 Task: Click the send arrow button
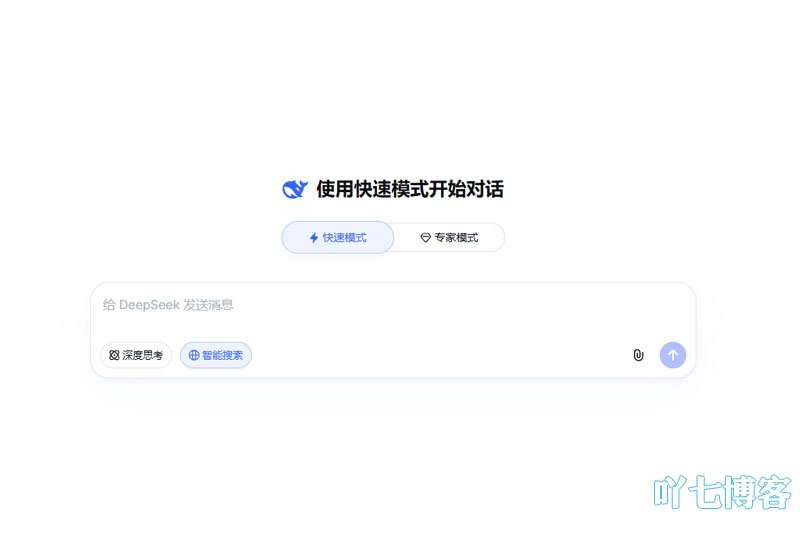(673, 355)
